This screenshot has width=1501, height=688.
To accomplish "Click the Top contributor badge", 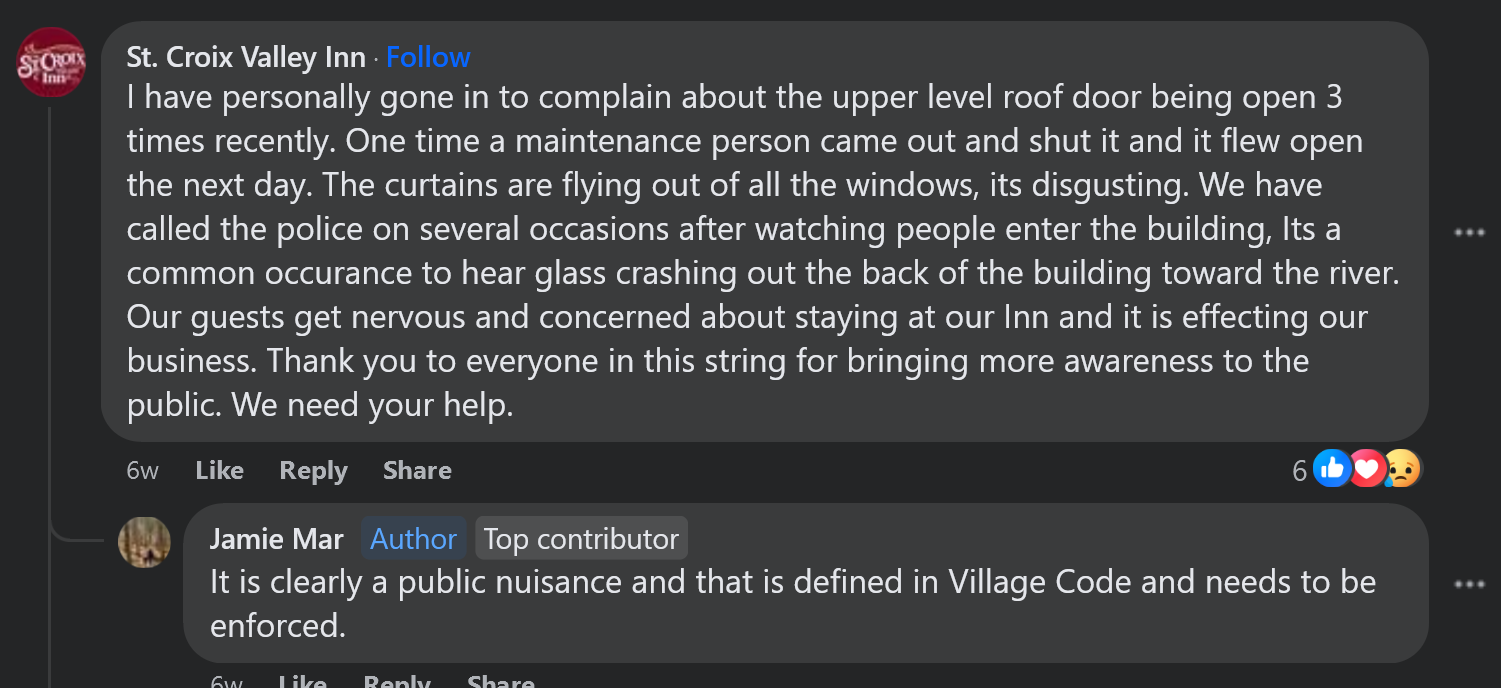I will (581, 539).
